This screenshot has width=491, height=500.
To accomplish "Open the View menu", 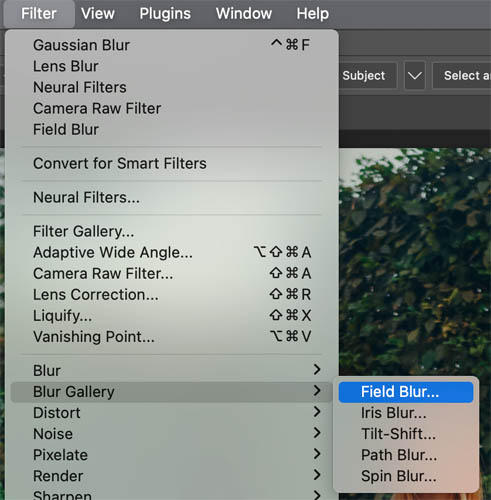I will click(98, 14).
